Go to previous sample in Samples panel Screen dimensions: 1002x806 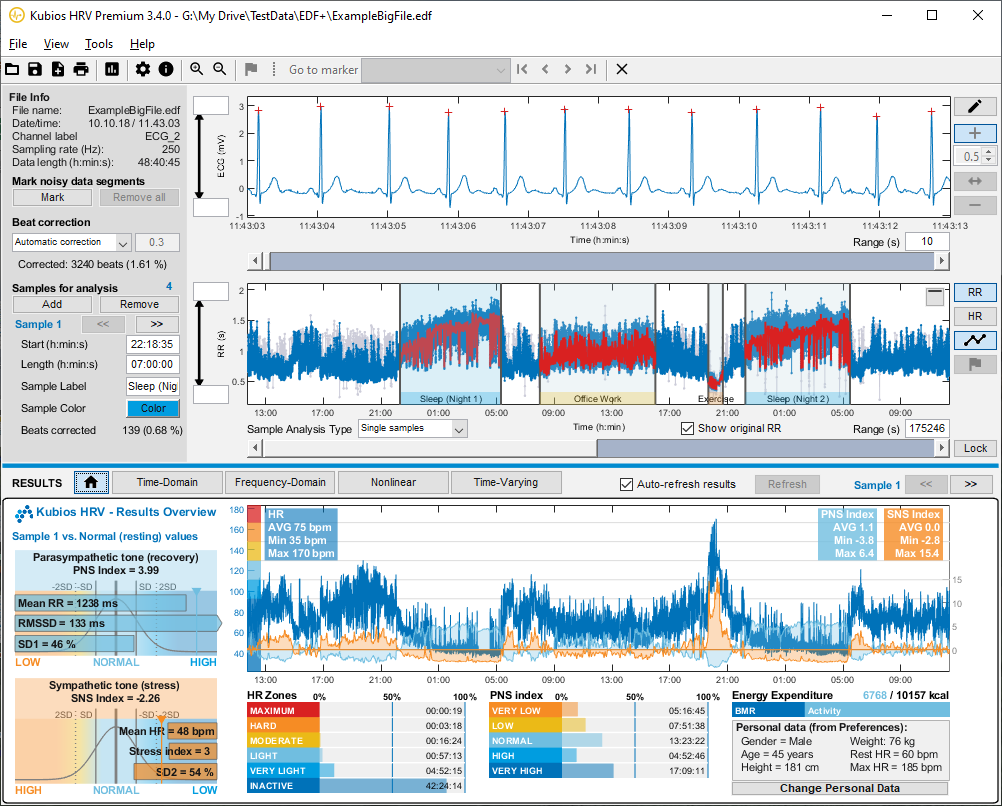coord(103,324)
